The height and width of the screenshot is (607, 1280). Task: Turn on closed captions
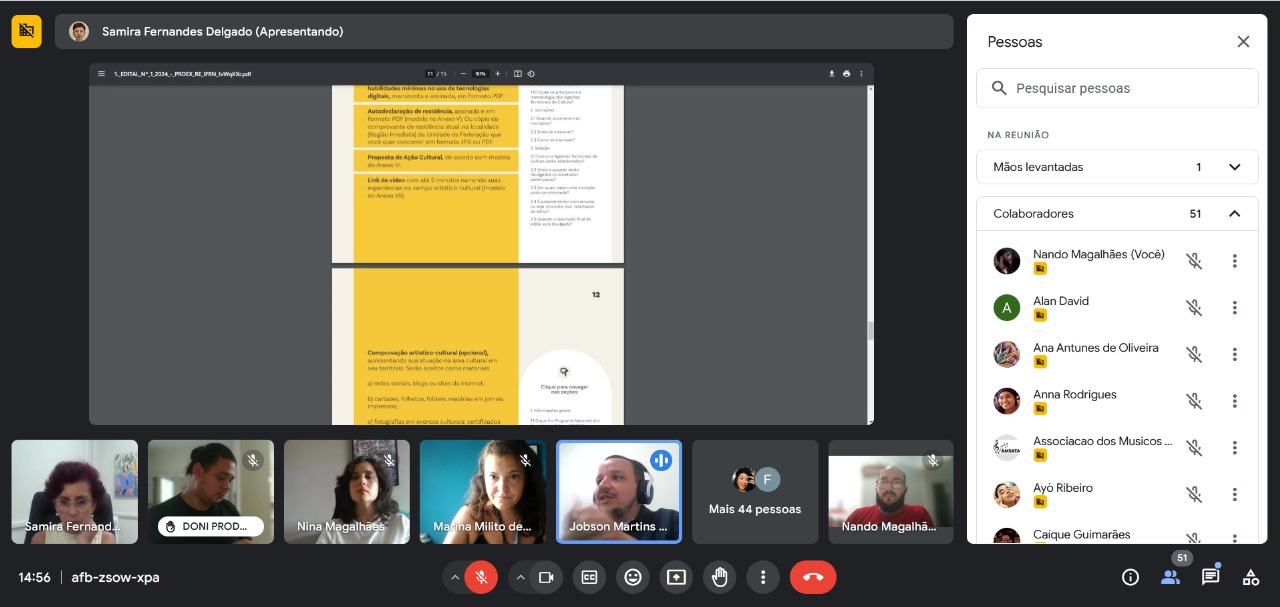tap(589, 577)
